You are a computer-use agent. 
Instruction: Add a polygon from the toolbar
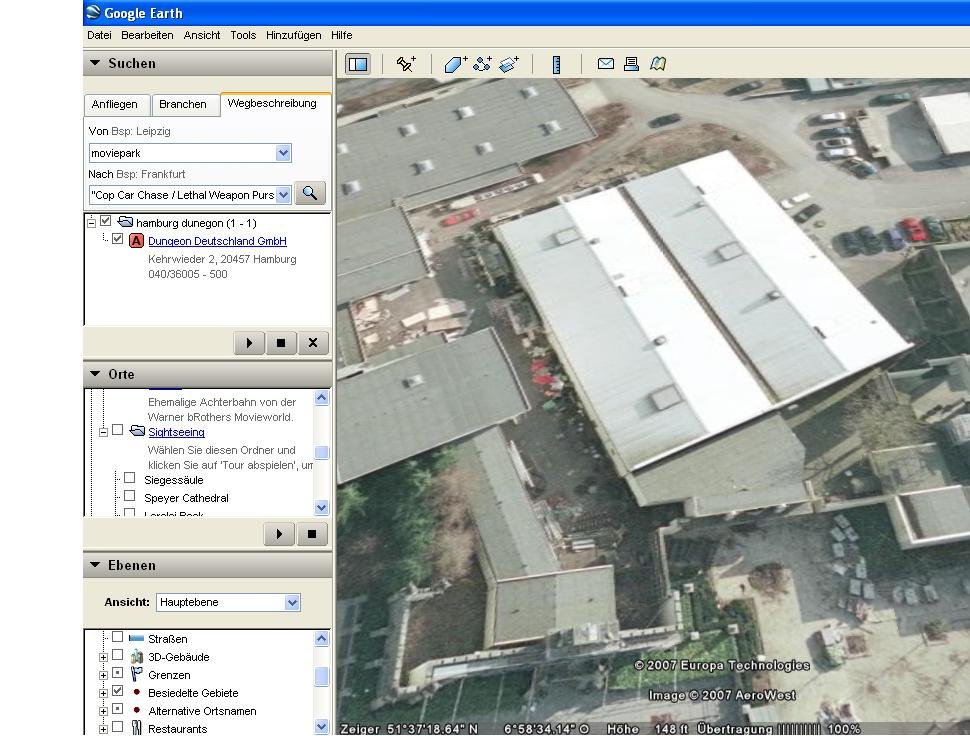(455, 64)
